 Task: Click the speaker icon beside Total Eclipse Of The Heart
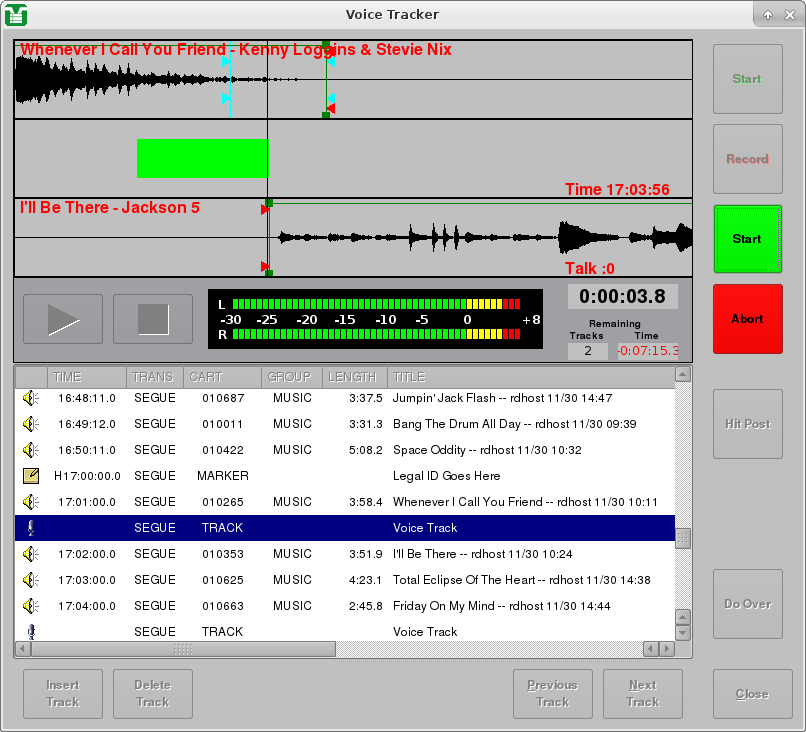coord(29,579)
